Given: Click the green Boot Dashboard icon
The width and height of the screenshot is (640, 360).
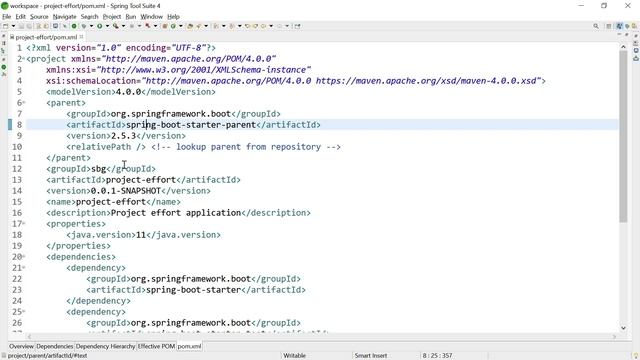Looking at the screenshot, I should click(74, 26).
